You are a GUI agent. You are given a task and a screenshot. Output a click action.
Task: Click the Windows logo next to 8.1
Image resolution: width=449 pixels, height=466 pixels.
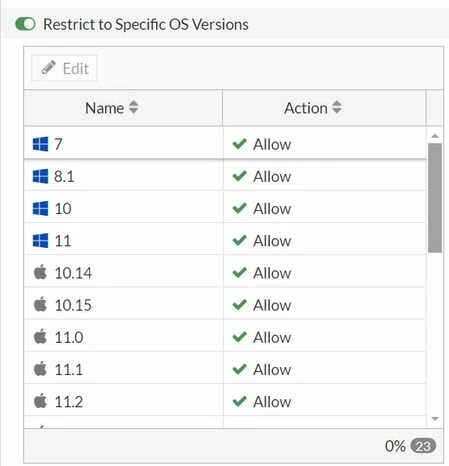pos(40,176)
